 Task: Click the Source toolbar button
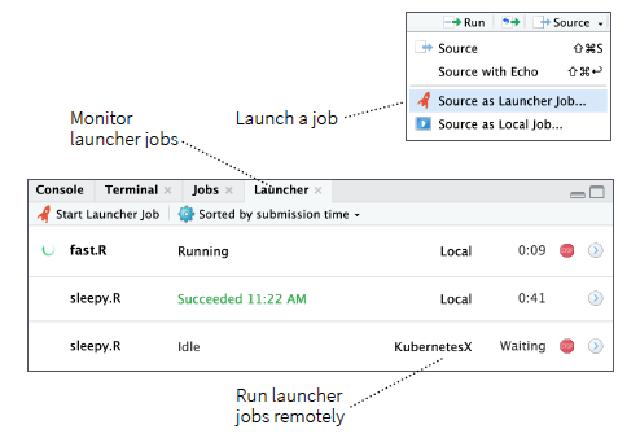562,22
